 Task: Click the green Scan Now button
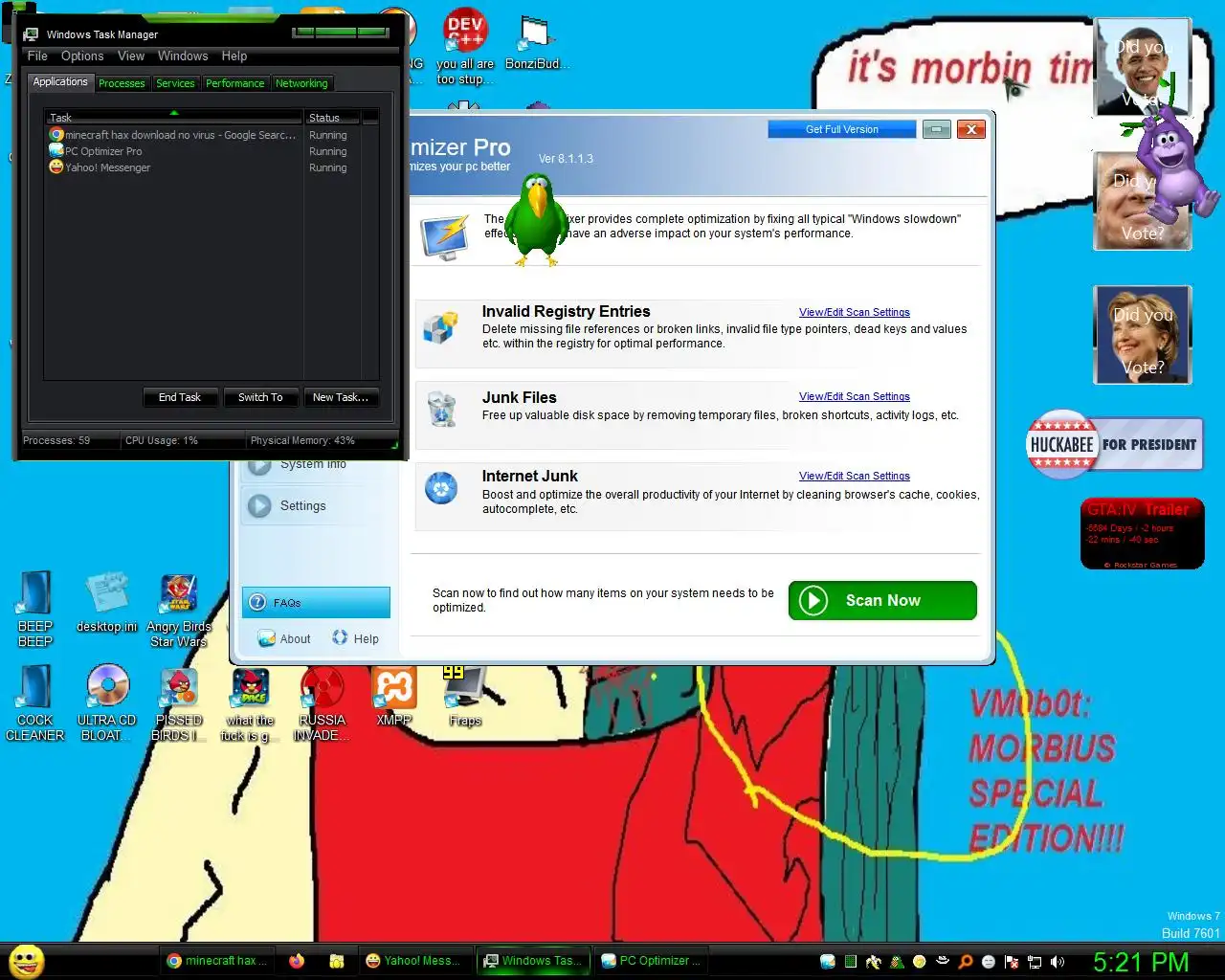click(882, 600)
